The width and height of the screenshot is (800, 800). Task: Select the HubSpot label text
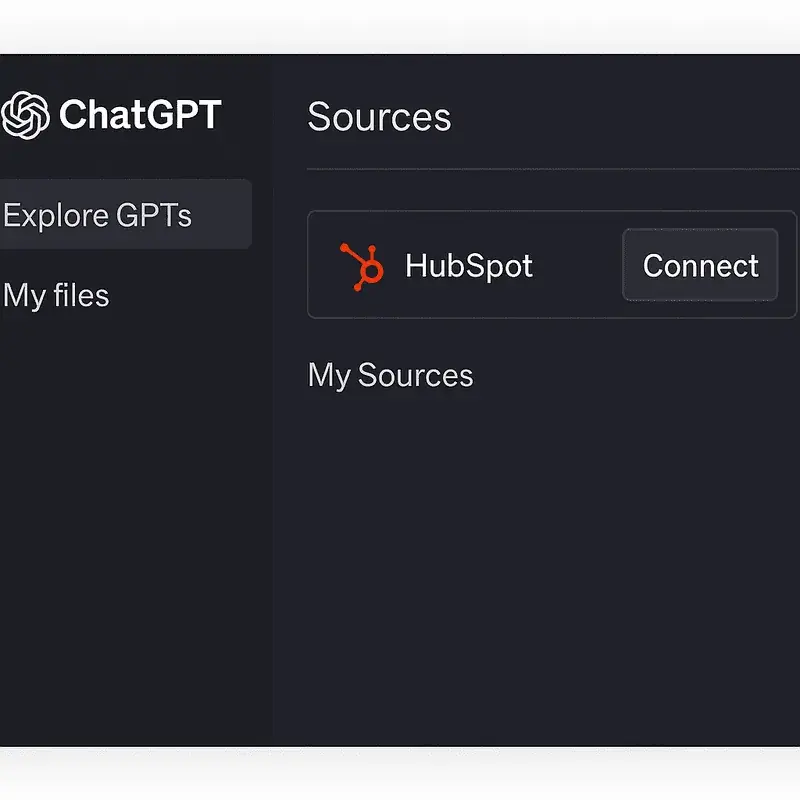point(469,266)
